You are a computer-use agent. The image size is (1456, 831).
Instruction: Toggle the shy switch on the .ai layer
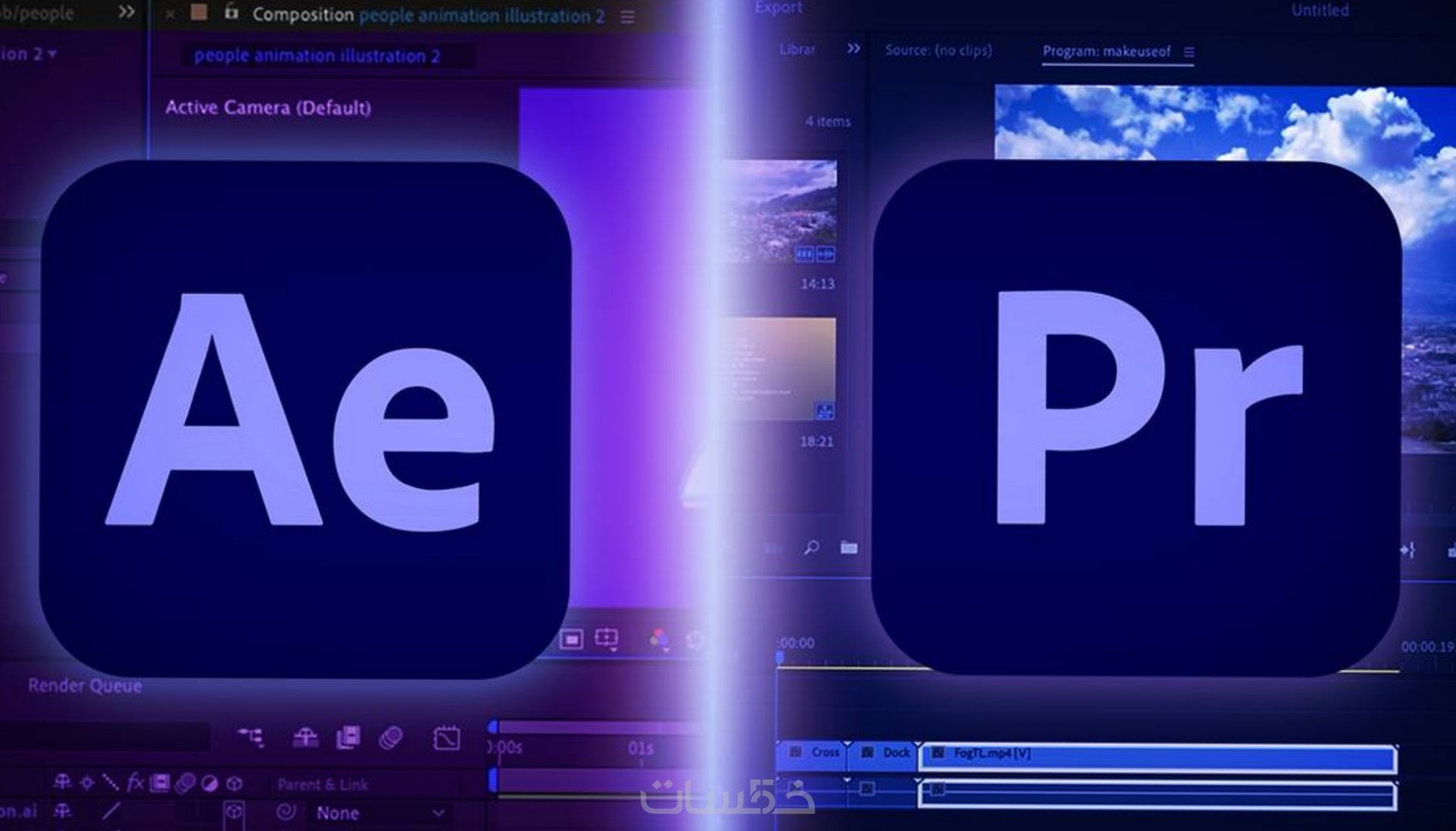pos(63,811)
